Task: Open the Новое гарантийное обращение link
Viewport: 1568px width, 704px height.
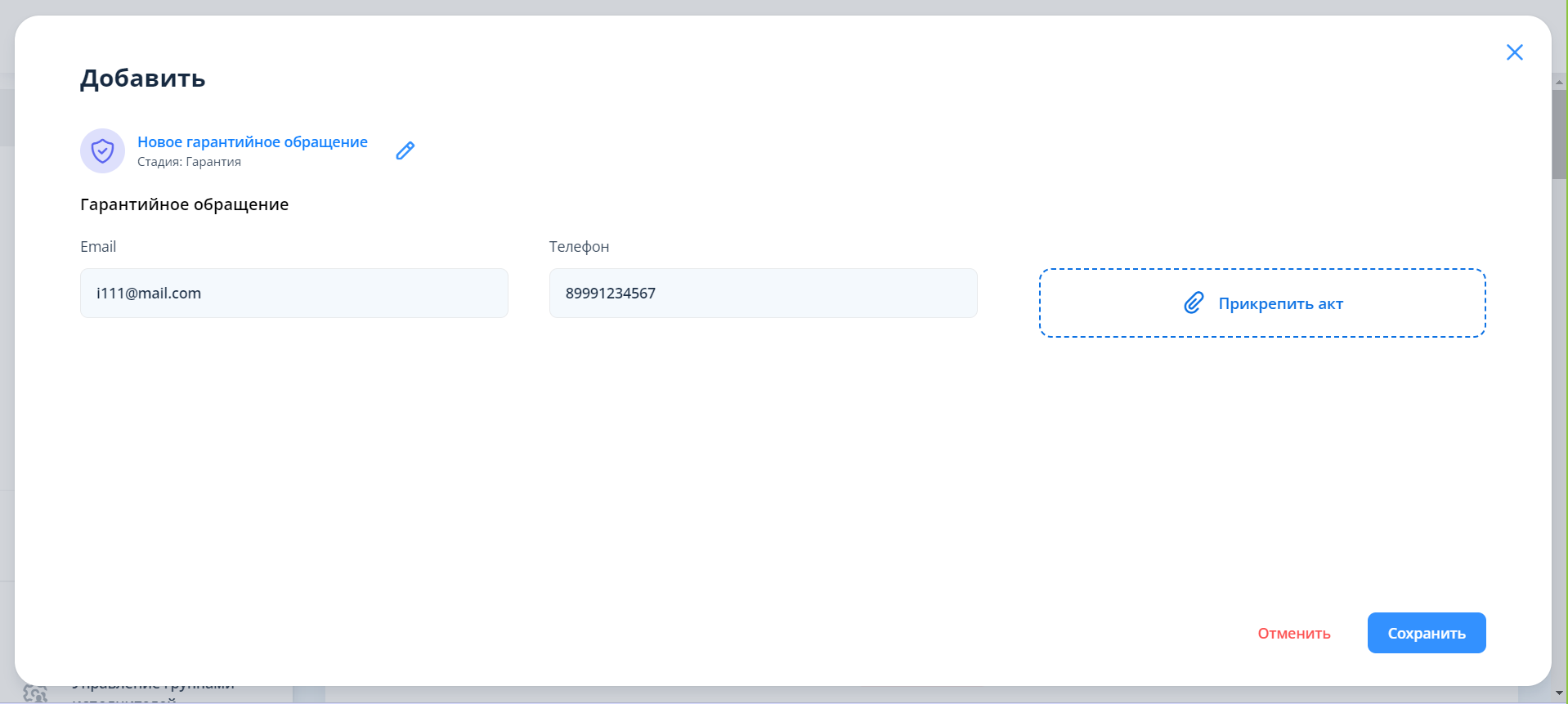Action: coord(252,141)
